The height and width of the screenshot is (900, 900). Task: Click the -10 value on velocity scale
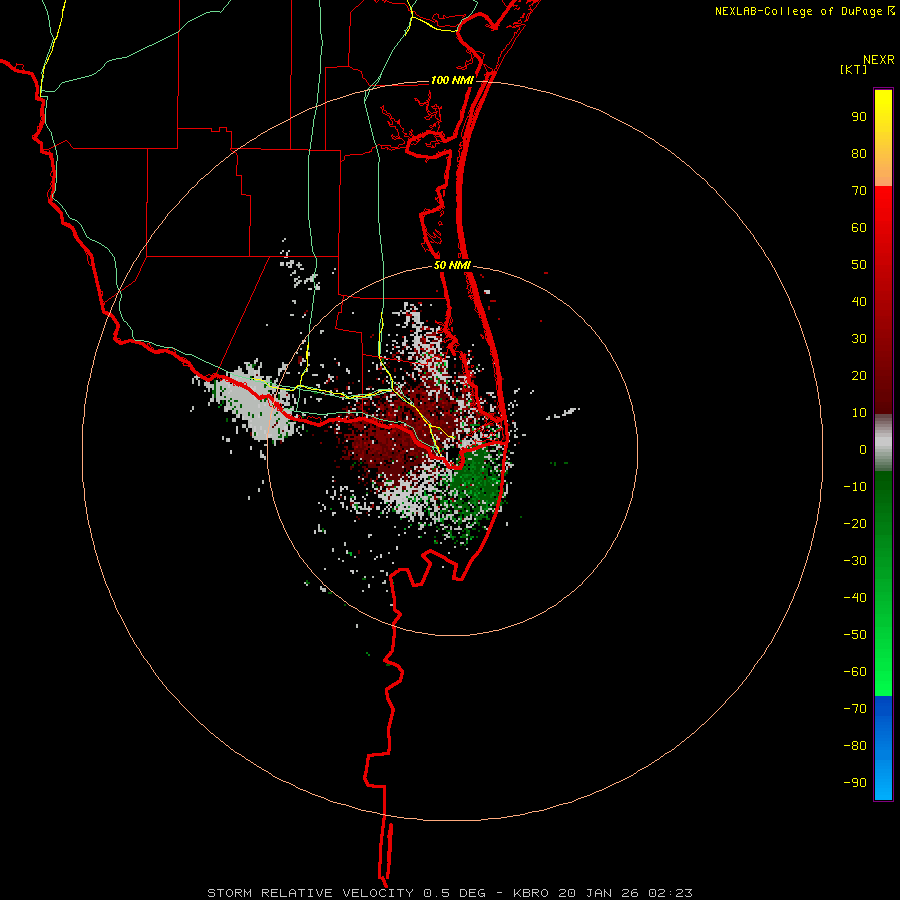[855, 487]
